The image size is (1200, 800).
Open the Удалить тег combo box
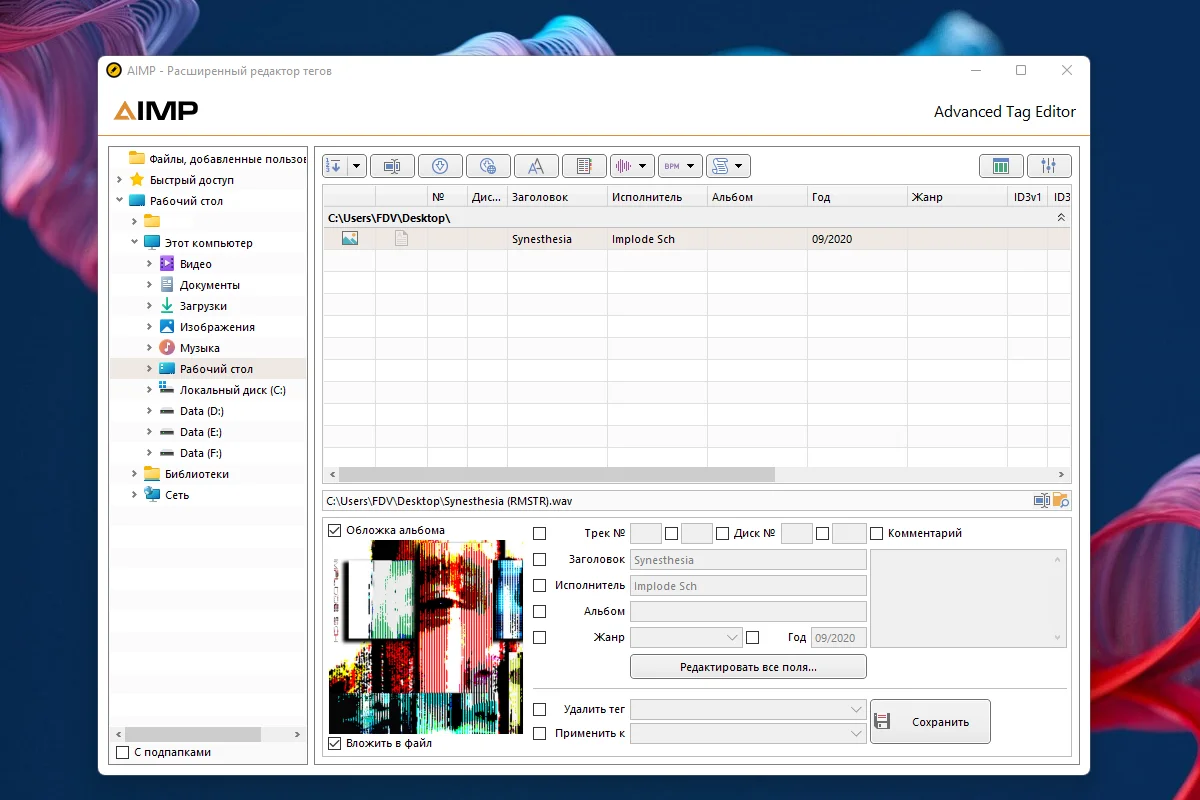pyautogui.click(x=748, y=709)
